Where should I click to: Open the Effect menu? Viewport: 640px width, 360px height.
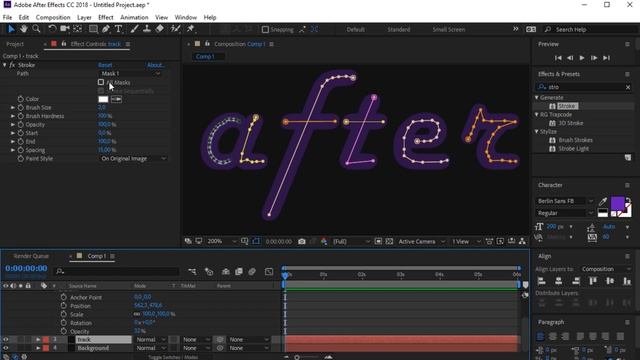106,17
